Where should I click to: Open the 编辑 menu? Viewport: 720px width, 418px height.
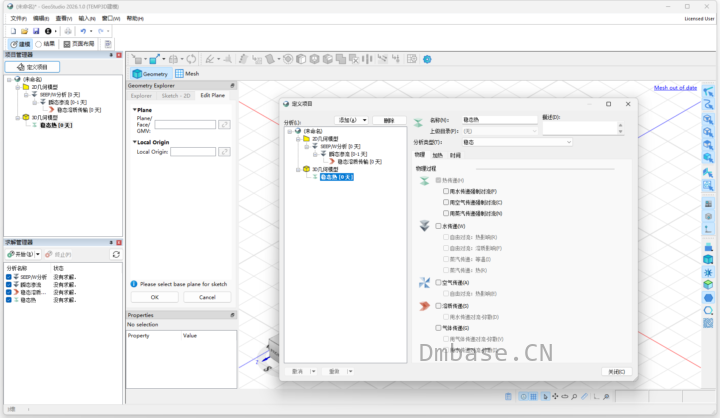pos(41,18)
